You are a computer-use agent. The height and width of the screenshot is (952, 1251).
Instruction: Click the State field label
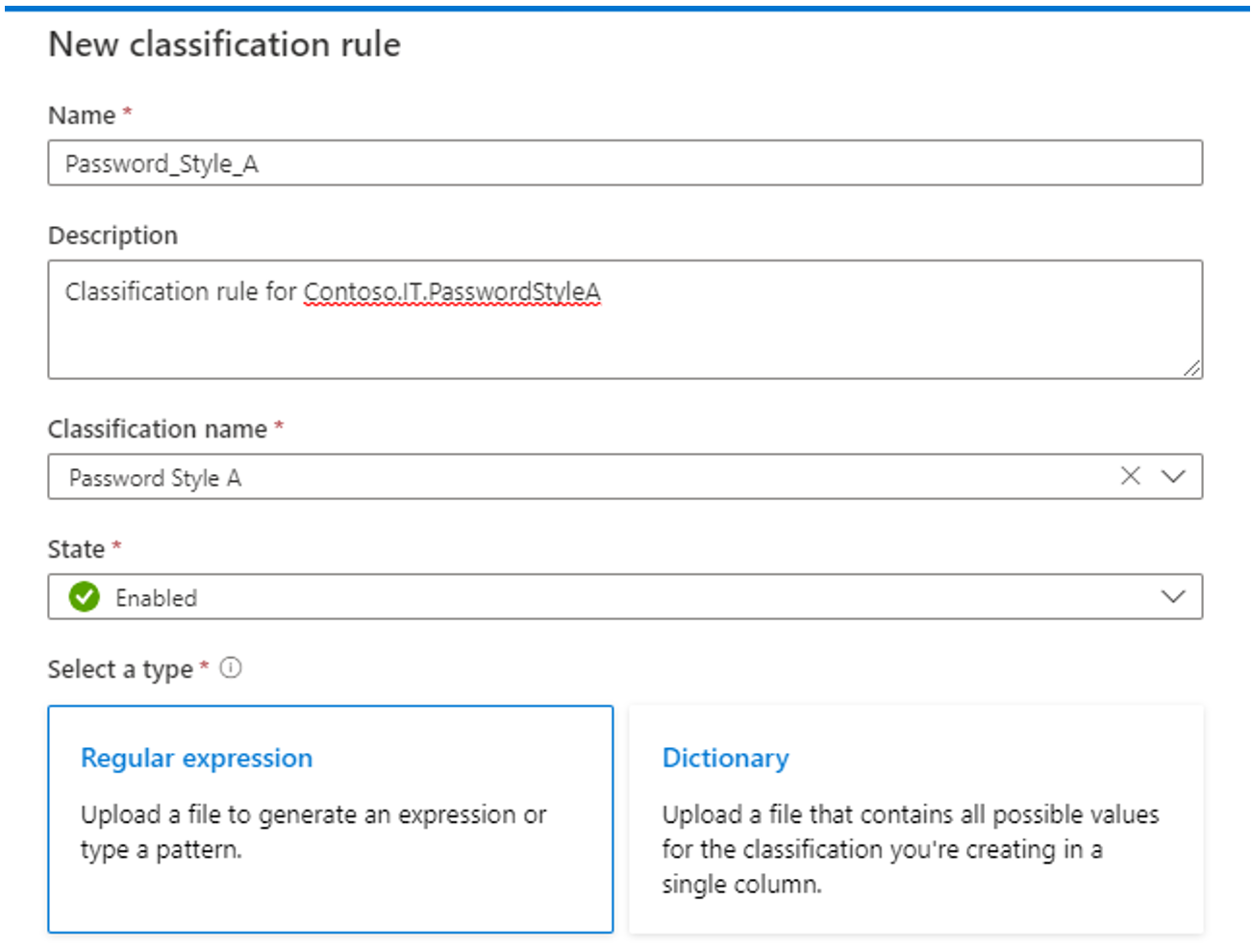pyautogui.click(x=76, y=549)
